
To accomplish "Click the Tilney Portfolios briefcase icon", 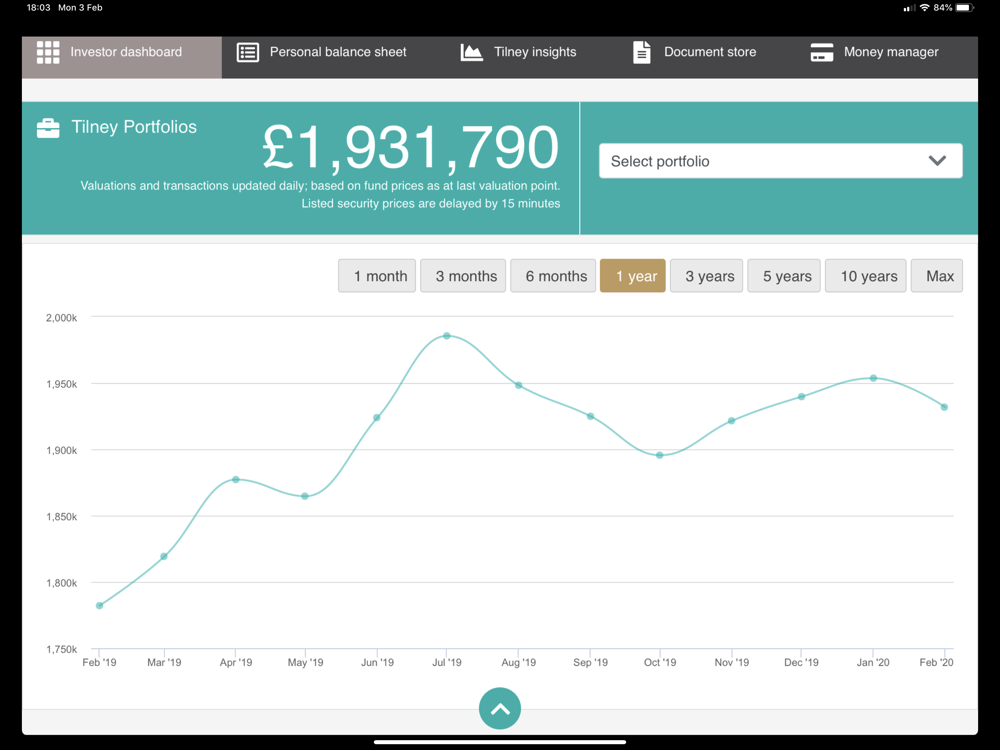I will click(x=48, y=128).
